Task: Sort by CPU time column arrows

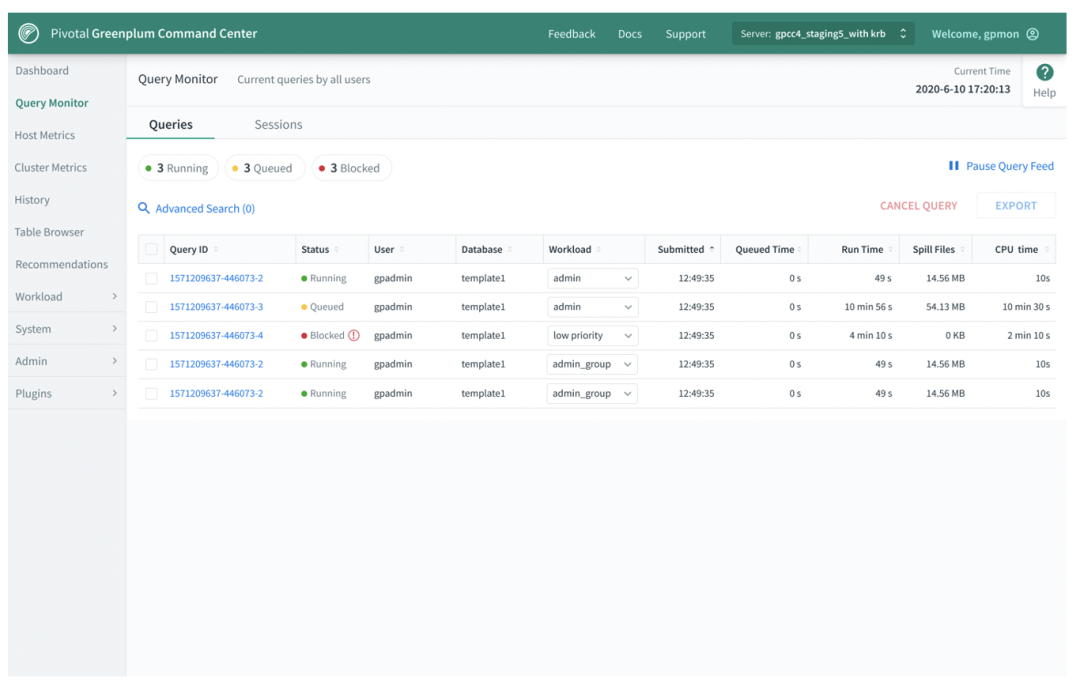Action: point(1047,249)
